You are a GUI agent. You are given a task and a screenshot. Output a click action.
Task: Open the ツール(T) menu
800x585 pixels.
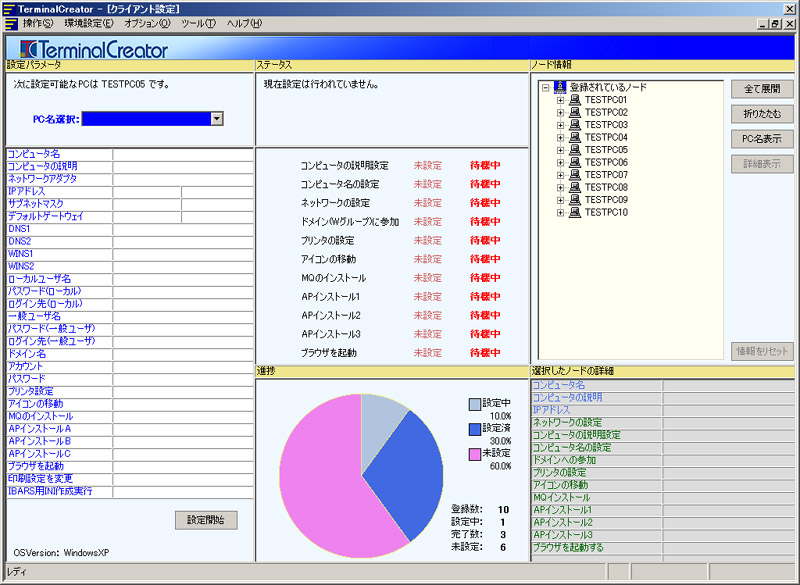tap(198, 23)
